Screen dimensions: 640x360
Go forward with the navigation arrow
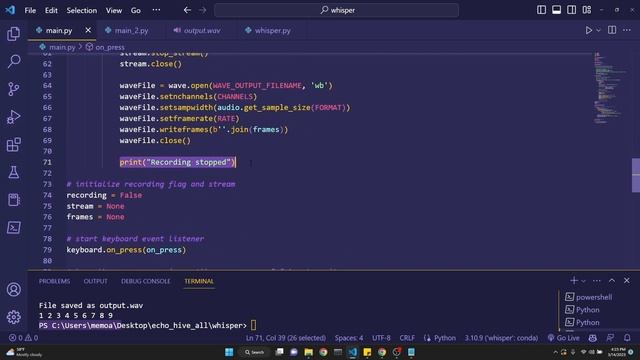pyautogui.click(x=202, y=10)
